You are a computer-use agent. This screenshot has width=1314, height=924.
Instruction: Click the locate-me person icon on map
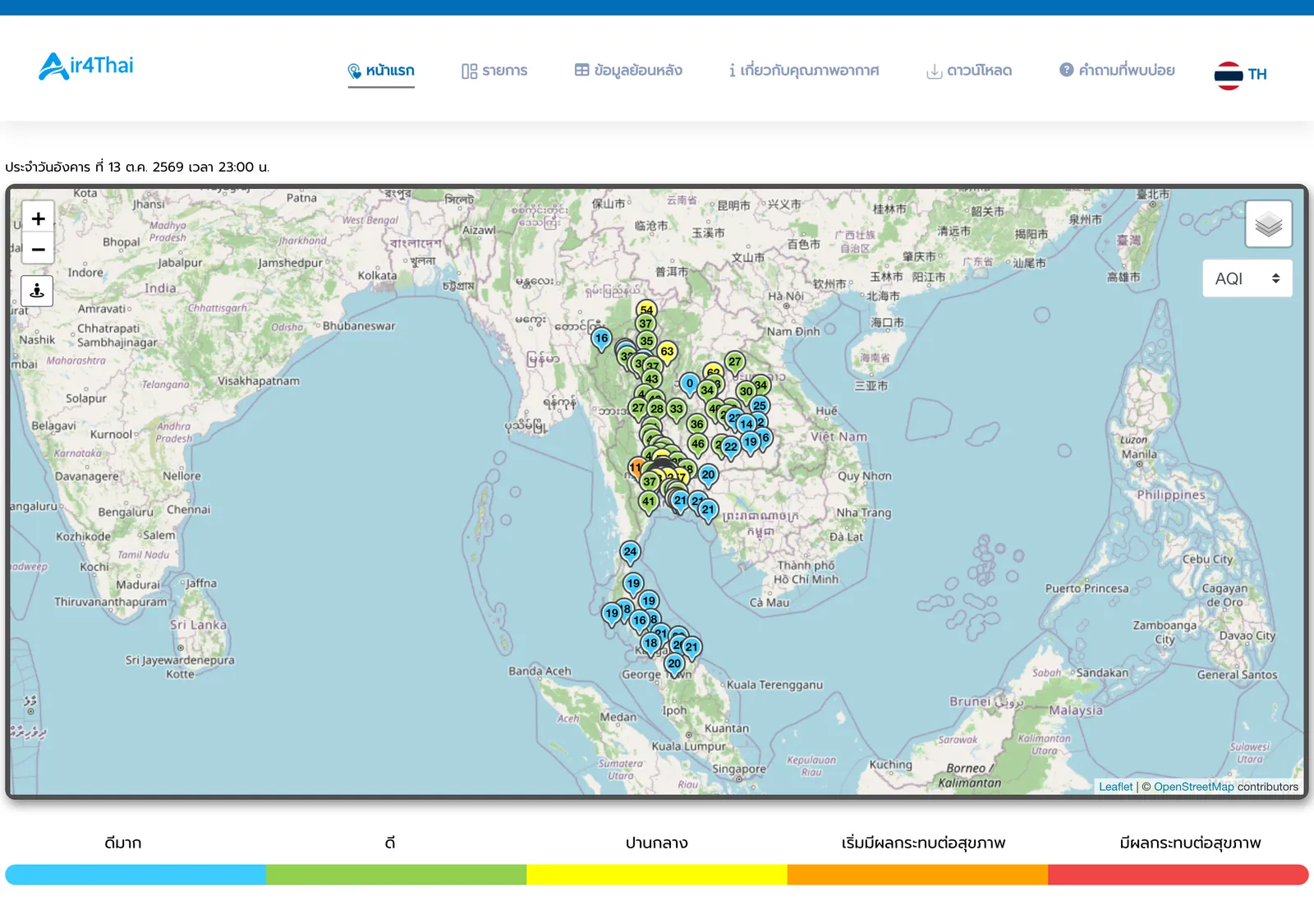tap(37, 291)
